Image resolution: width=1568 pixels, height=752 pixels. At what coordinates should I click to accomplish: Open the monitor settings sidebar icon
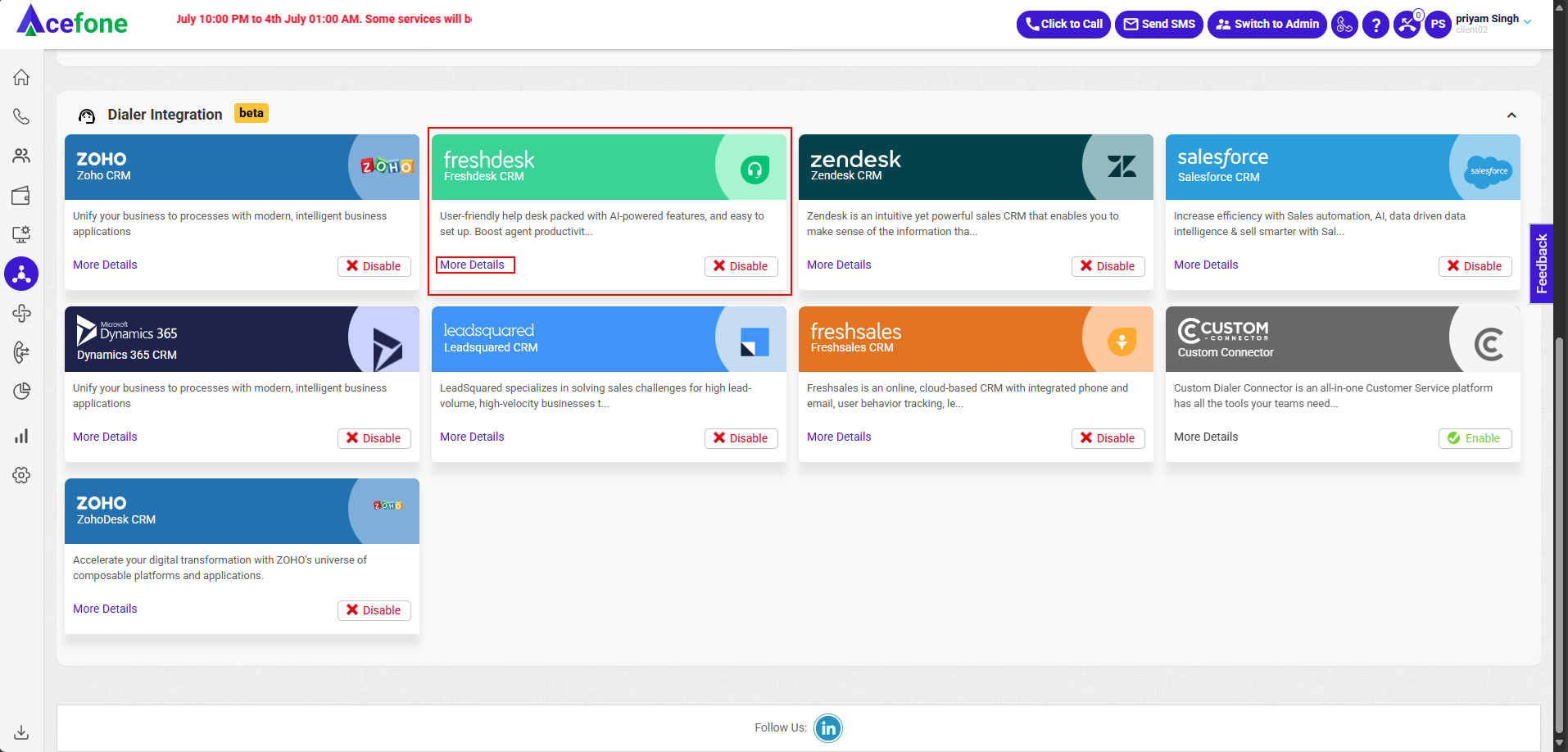tap(21, 234)
